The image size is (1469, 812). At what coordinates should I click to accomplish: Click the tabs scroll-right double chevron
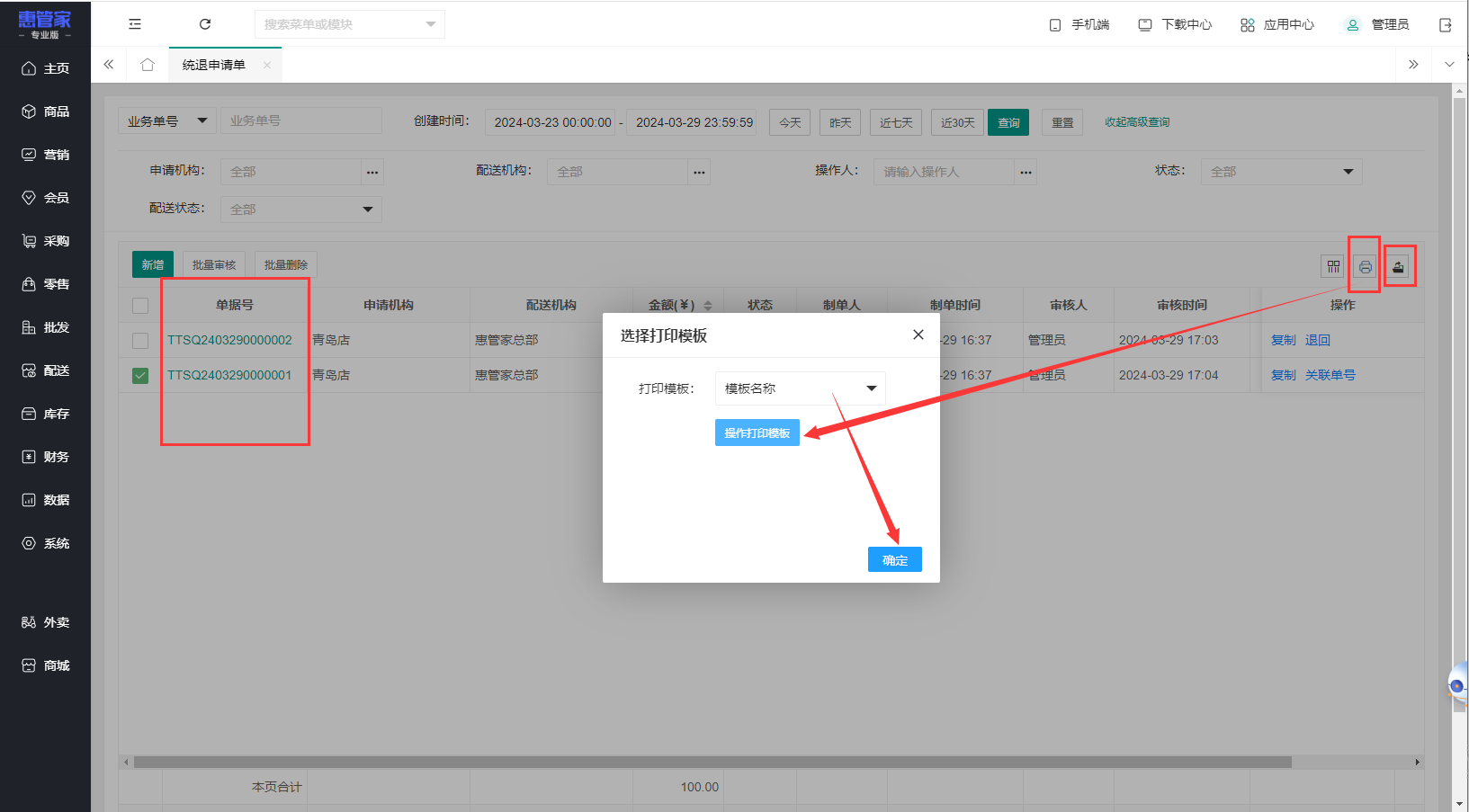tap(1413, 65)
